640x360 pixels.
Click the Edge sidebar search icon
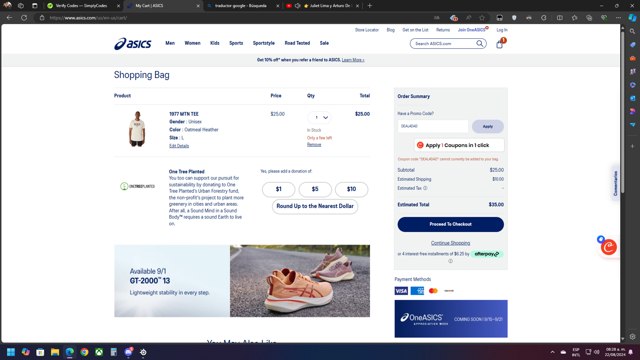[x=633, y=31]
